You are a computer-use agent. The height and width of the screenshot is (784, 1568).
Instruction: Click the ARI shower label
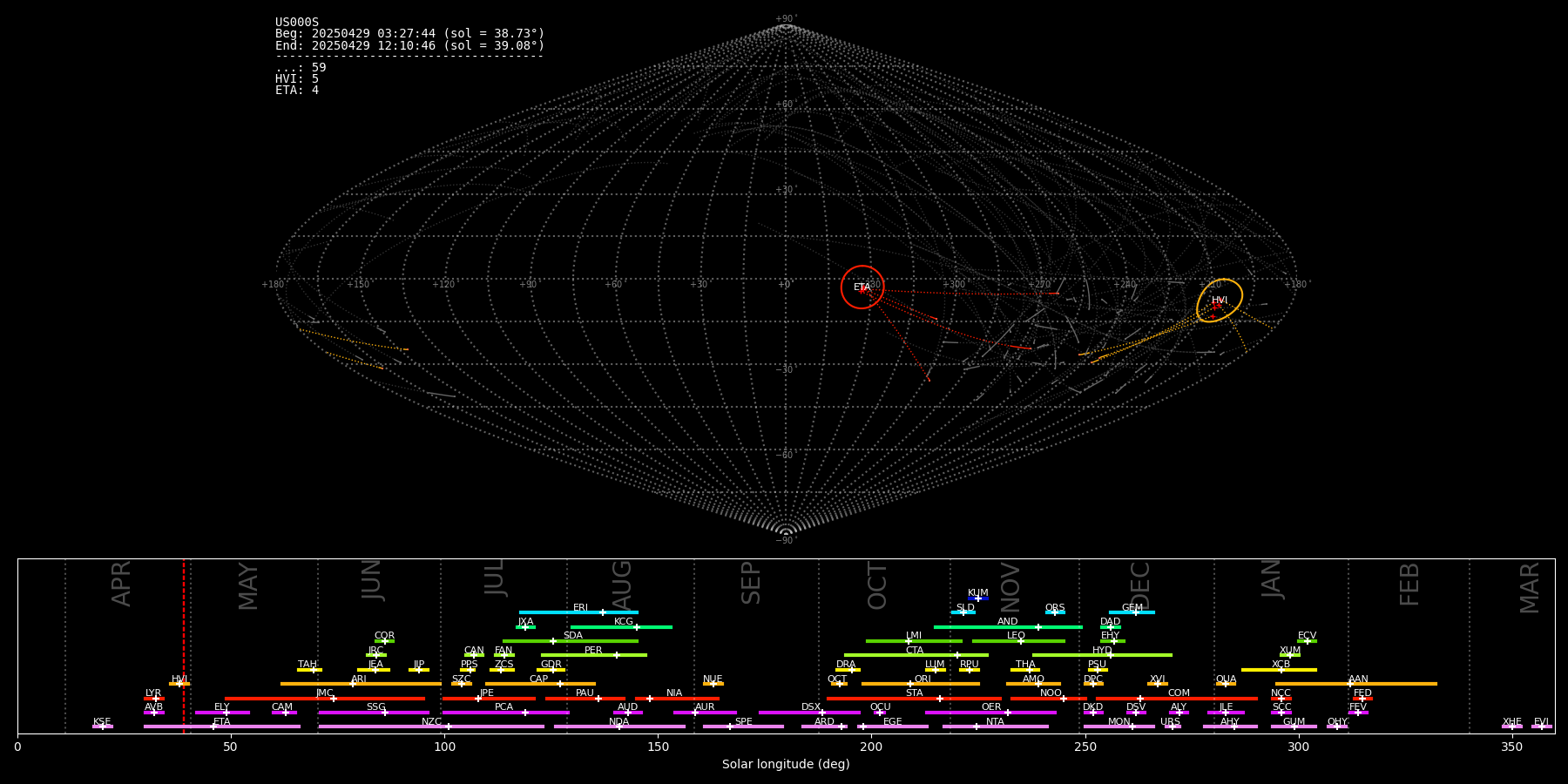358,679
